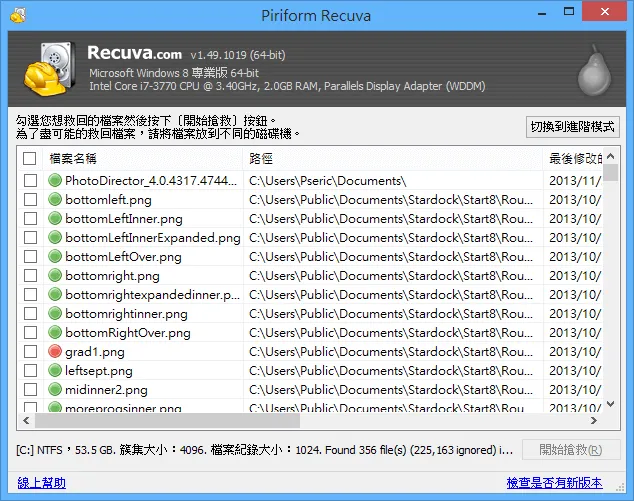Tick the checkbox for bottomRightOver.png
This screenshot has width=634, height=501.
tap(30, 332)
